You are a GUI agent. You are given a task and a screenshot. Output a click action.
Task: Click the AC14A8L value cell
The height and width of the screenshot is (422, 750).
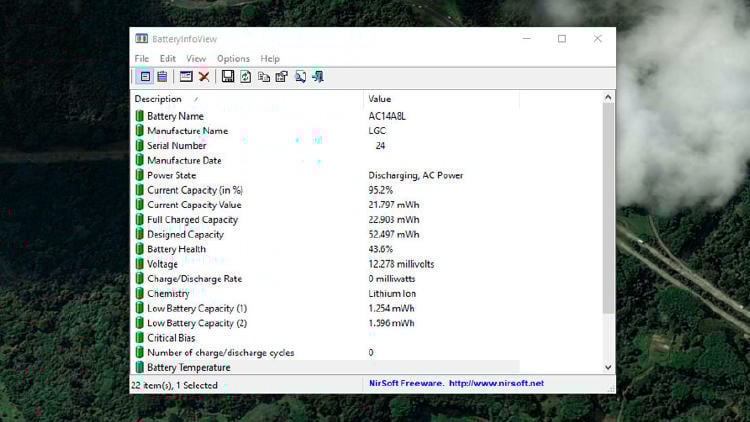coord(387,116)
